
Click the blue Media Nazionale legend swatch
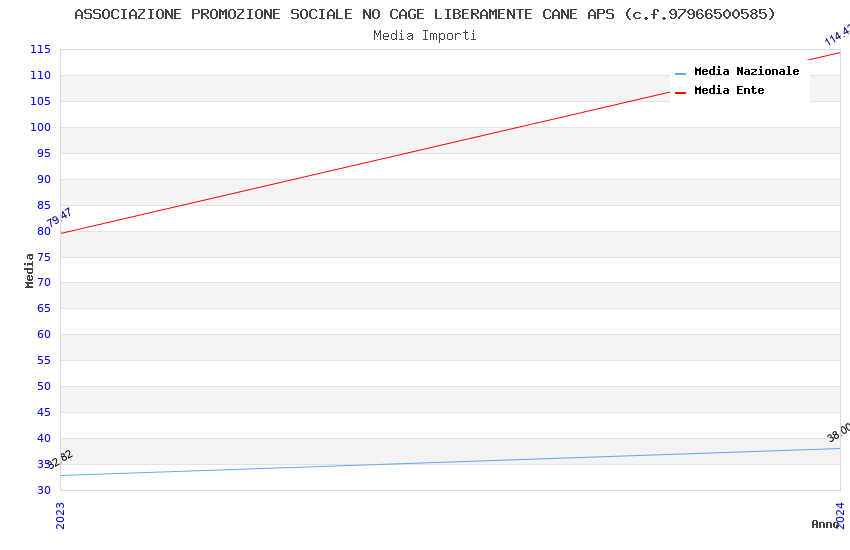680,73
